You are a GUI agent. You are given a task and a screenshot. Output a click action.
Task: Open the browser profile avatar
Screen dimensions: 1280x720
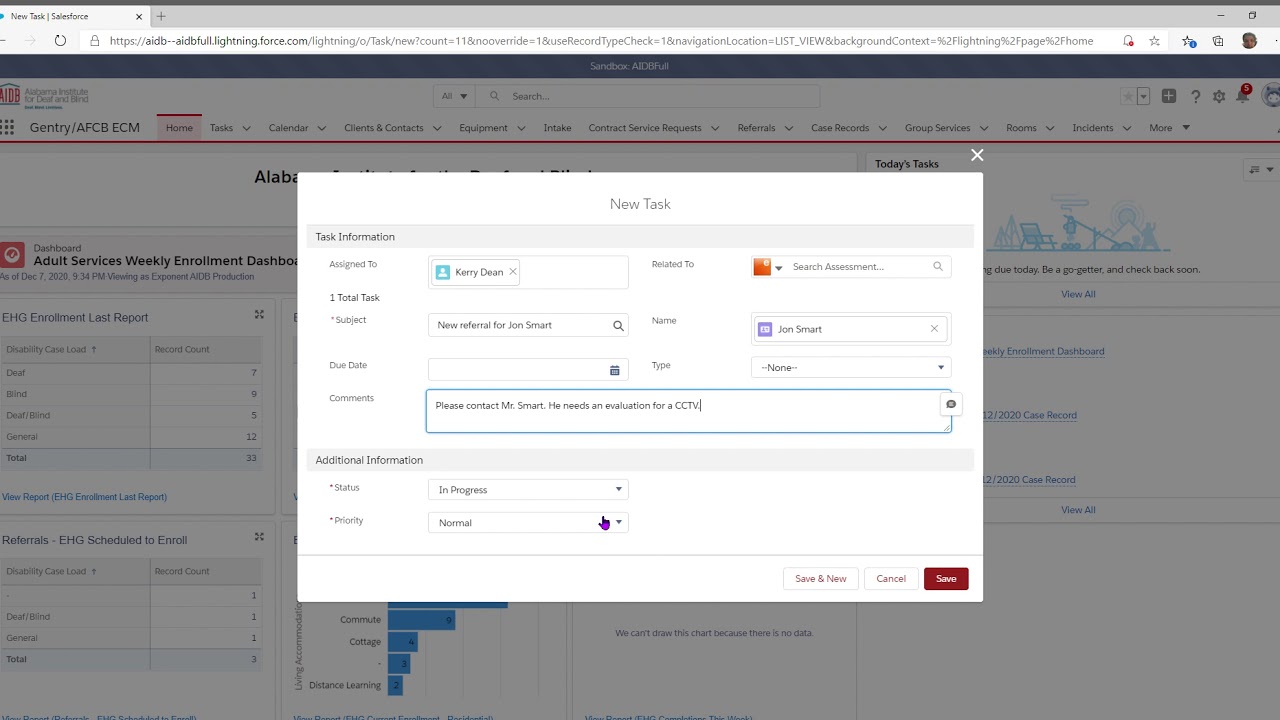(x=1249, y=41)
